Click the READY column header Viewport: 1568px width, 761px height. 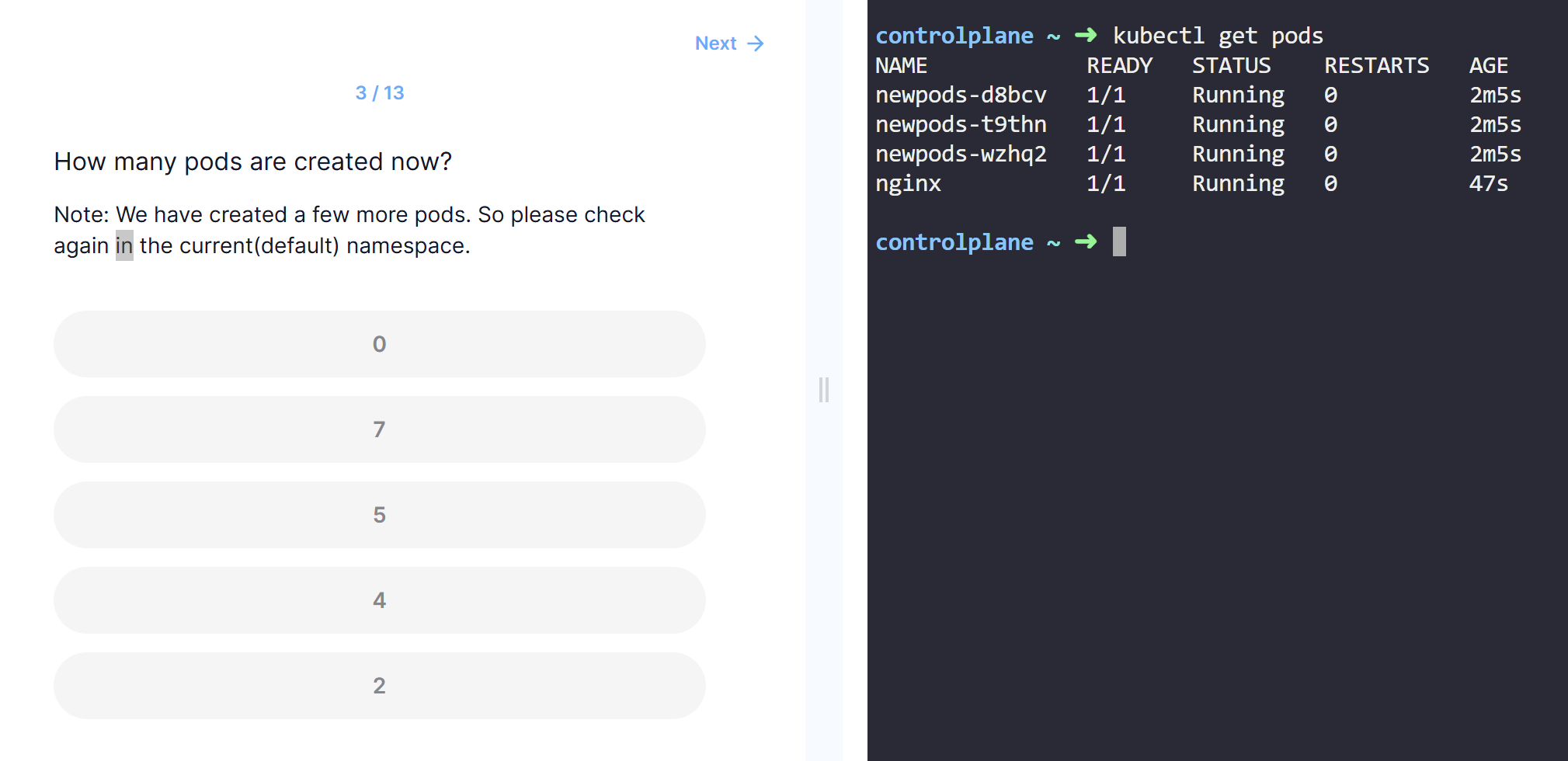coord(1119,65)
